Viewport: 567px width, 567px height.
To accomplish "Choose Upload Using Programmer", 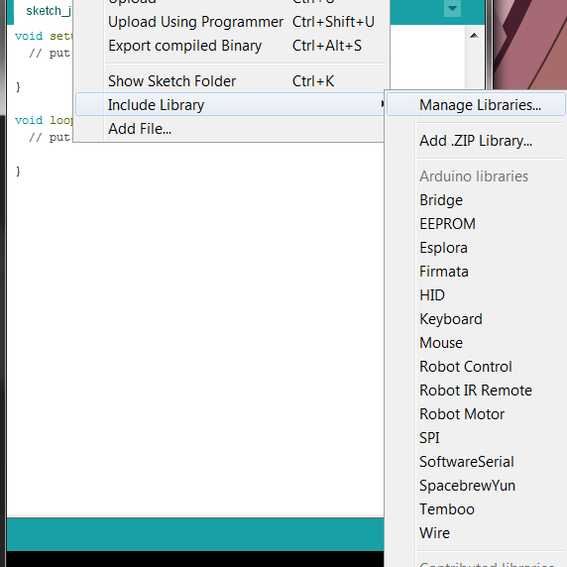I will coord(230,22).
